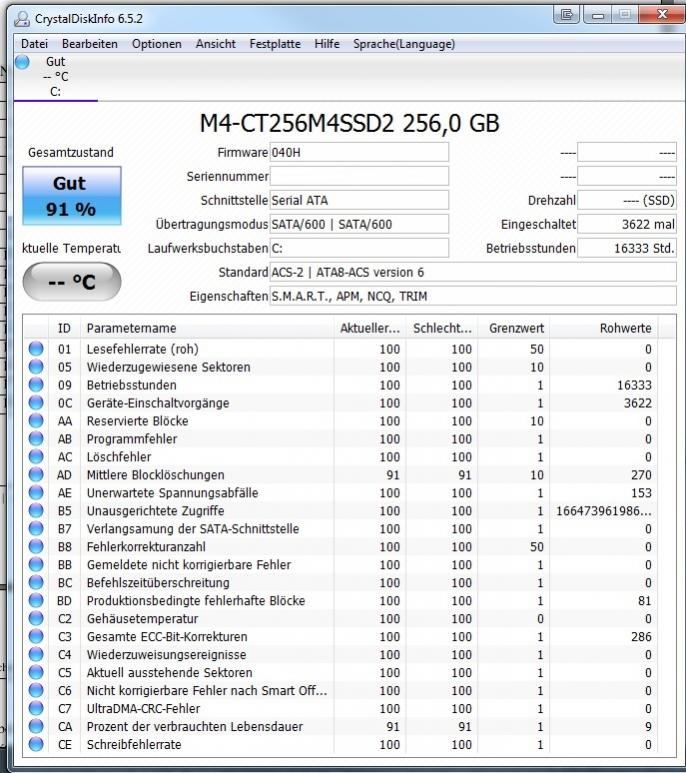686x773 pixels.
Task: Click status icon of Geräte-Einschaltvorgänge row
Action: (36, 403)
